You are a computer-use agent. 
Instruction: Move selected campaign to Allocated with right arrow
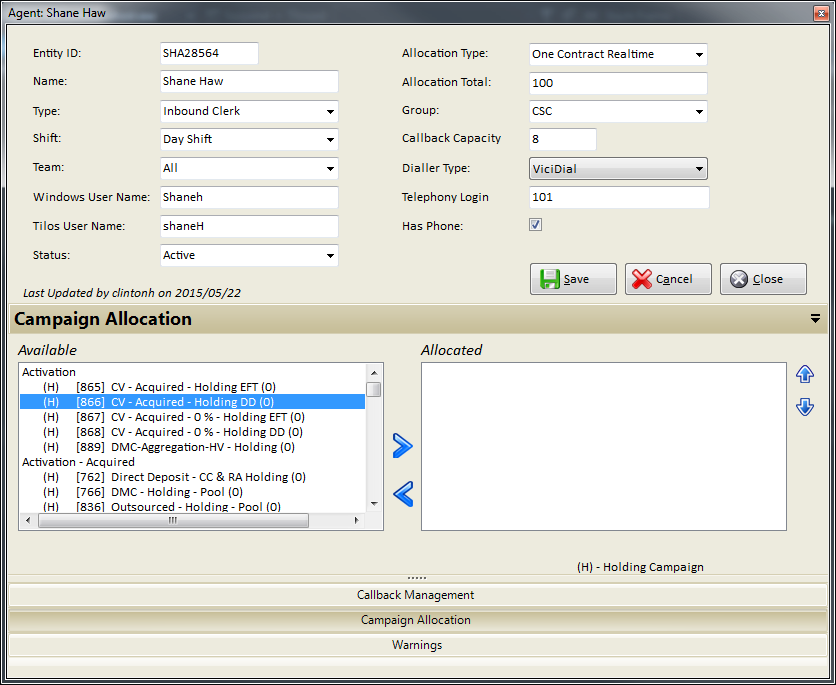point(403,446)
